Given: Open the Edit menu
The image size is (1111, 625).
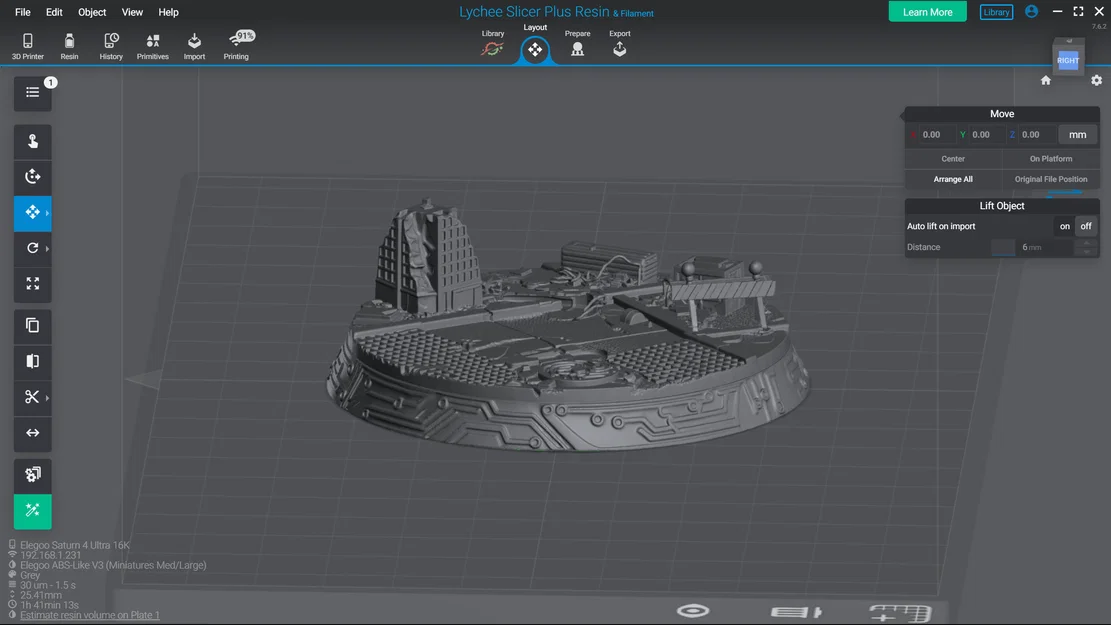Looking at the screenshot, I should [54, 12].
